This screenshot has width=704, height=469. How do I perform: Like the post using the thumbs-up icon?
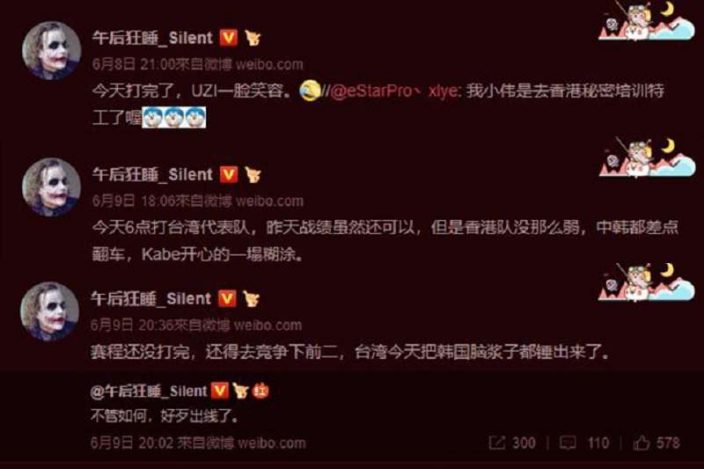pos(641,443)
